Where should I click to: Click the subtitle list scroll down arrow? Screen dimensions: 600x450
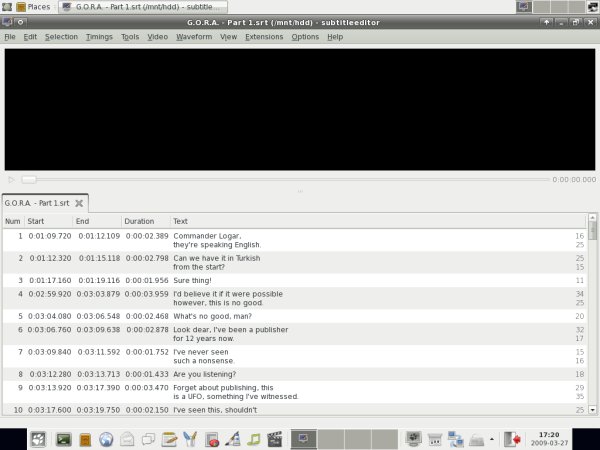click(x=592, y=410)
